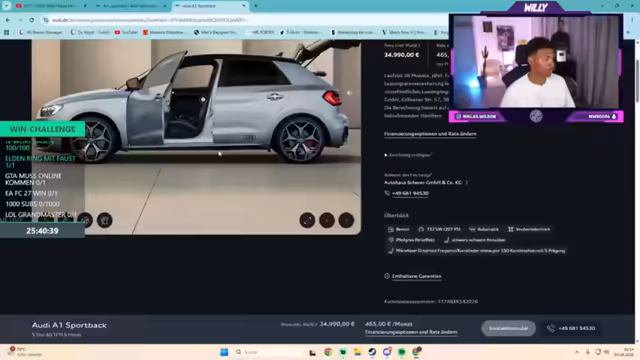
Task: Open Finanzierungsoptionen und Rate ändern link
Action: [x=430, y=134]
